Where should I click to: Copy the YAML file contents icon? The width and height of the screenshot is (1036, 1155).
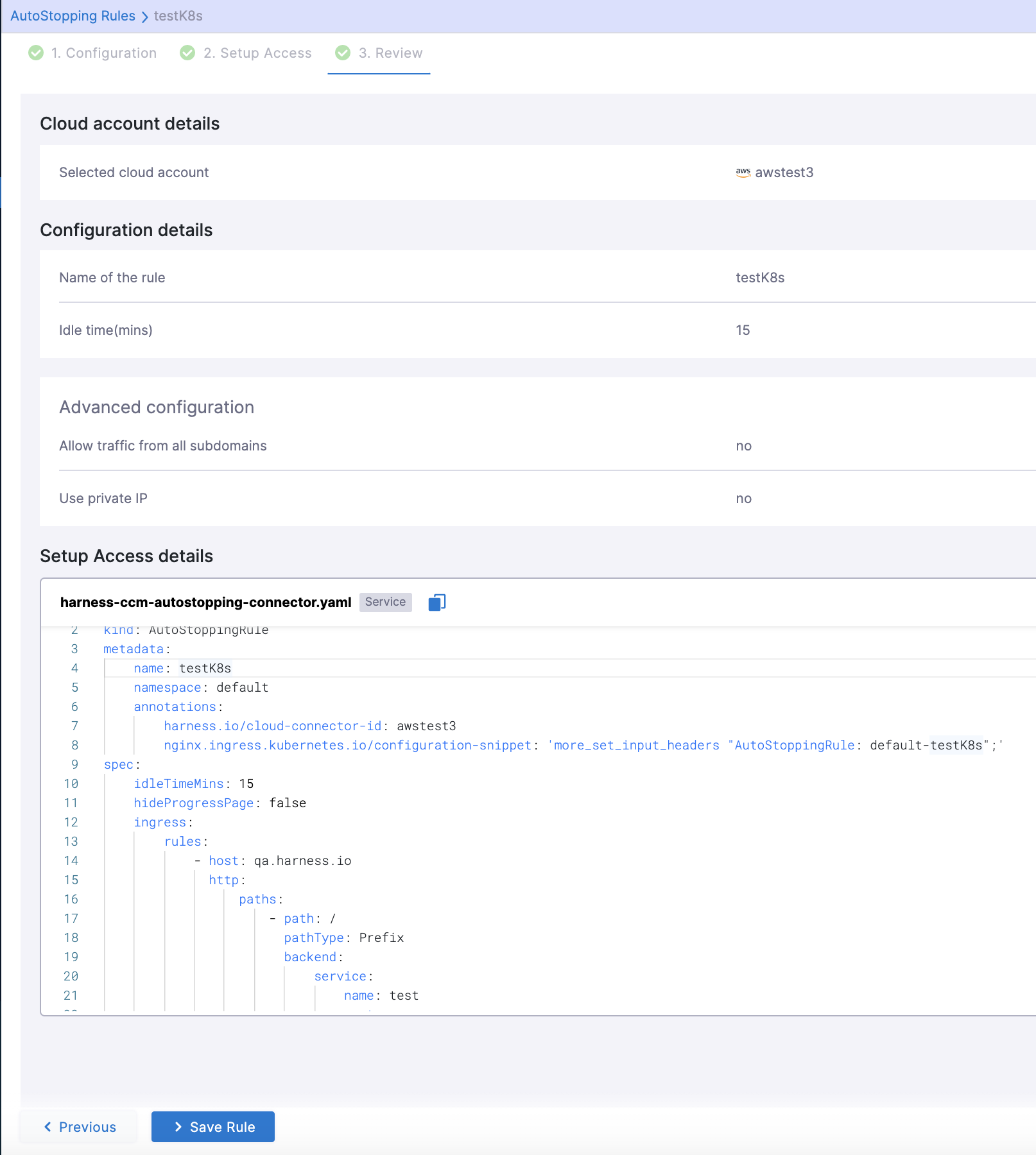pyautogui.click(x=436, y=603)
